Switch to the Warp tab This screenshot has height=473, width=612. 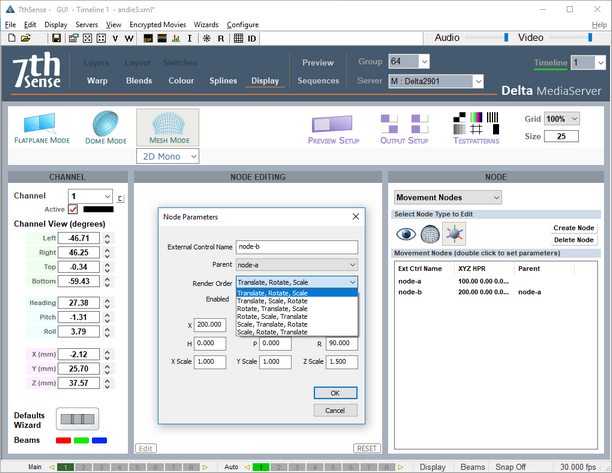pyautogui.click(x=97, y=81)
